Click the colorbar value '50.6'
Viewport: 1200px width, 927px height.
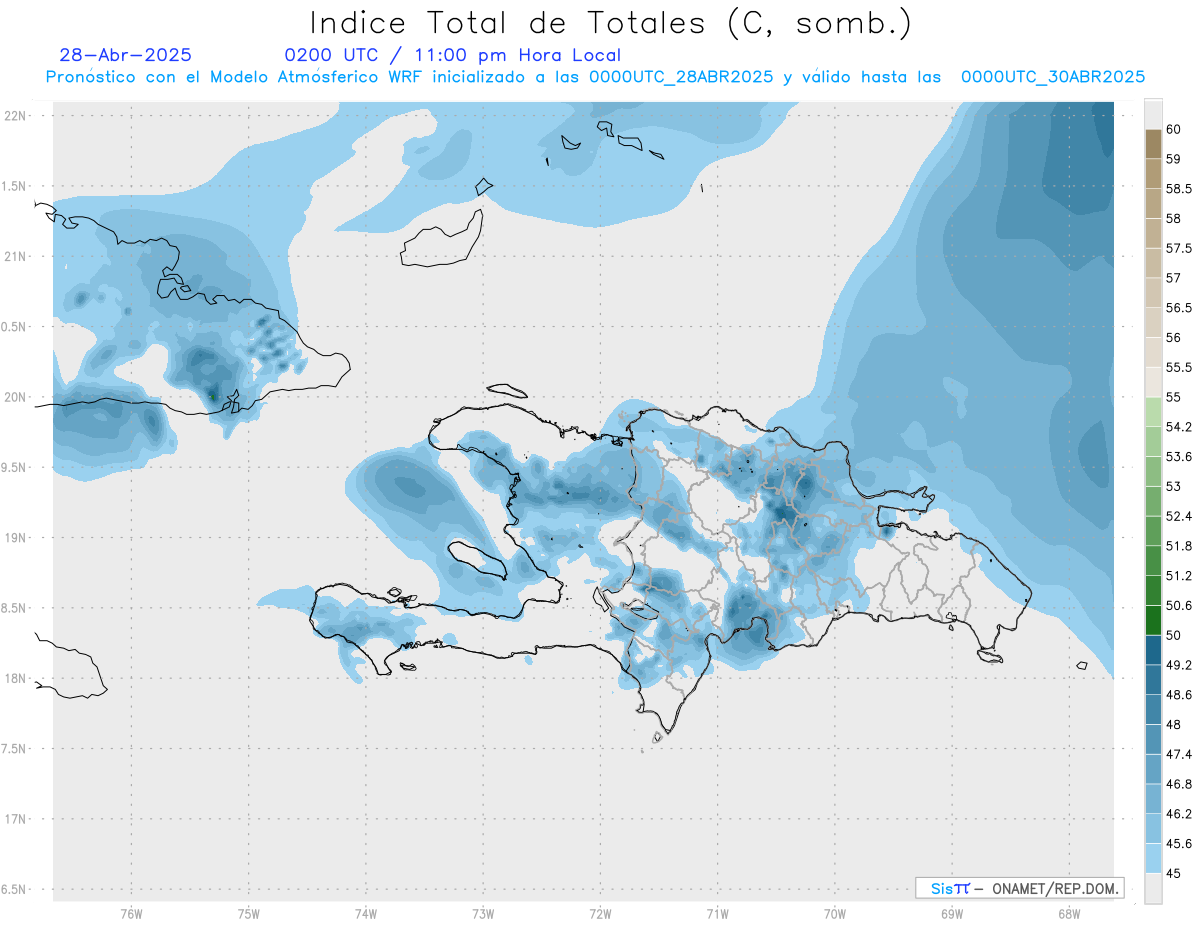1179,605
